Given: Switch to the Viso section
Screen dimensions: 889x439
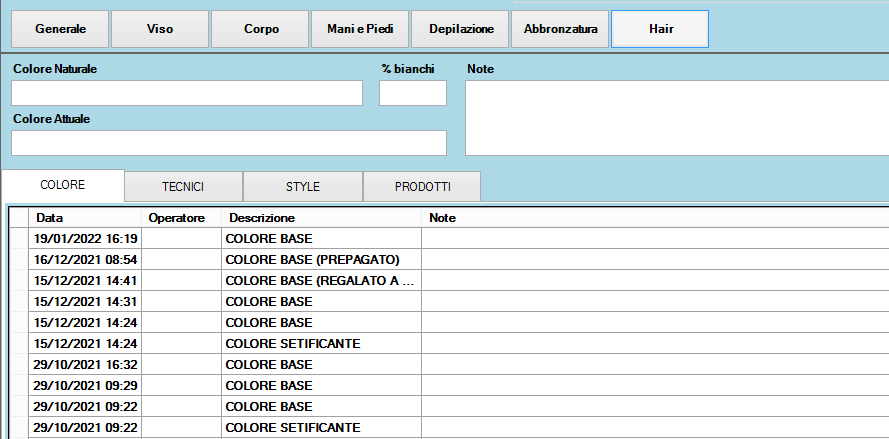Looking at the screenshot, I should coord(160,29).
